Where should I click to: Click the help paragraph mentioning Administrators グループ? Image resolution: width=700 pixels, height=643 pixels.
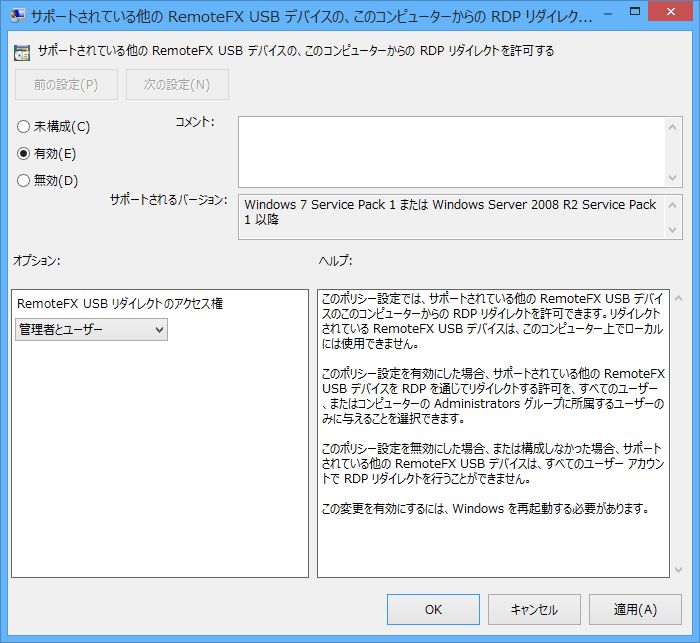(x=493, y=396)
